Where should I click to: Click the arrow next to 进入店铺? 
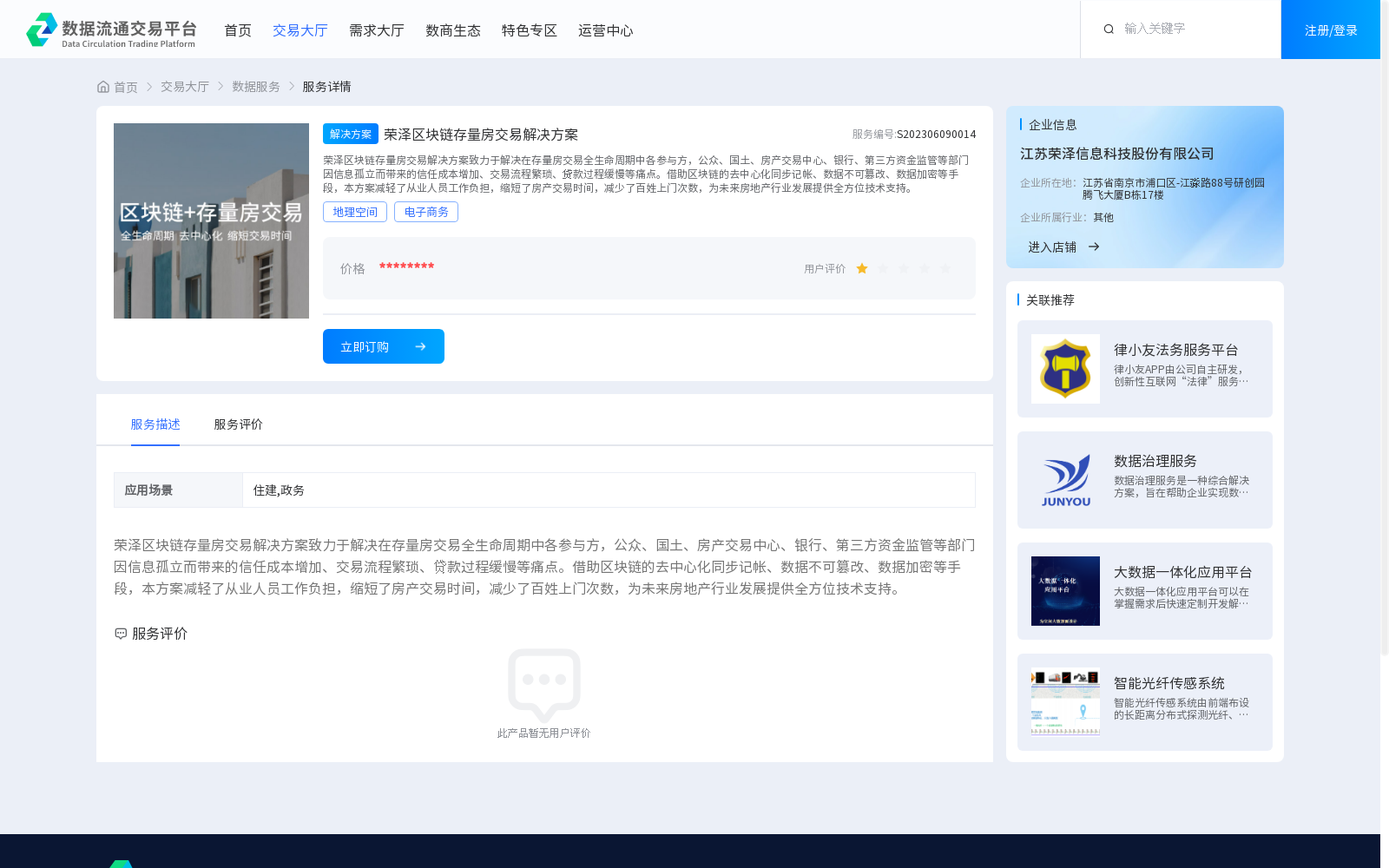1094,247
